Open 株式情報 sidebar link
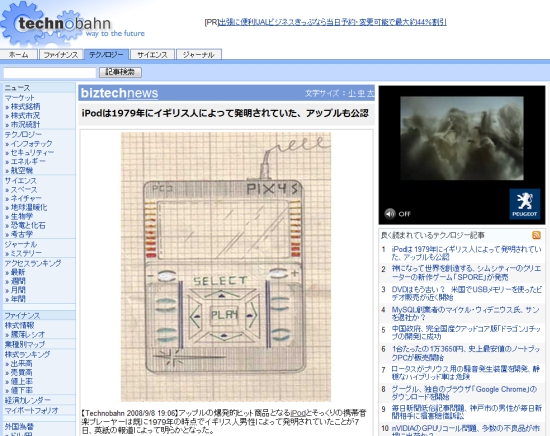 coord(19,326)
